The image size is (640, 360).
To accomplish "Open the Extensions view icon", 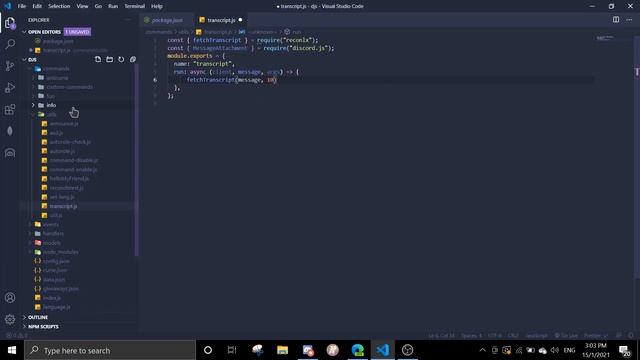I will click(x=10, y=109).
